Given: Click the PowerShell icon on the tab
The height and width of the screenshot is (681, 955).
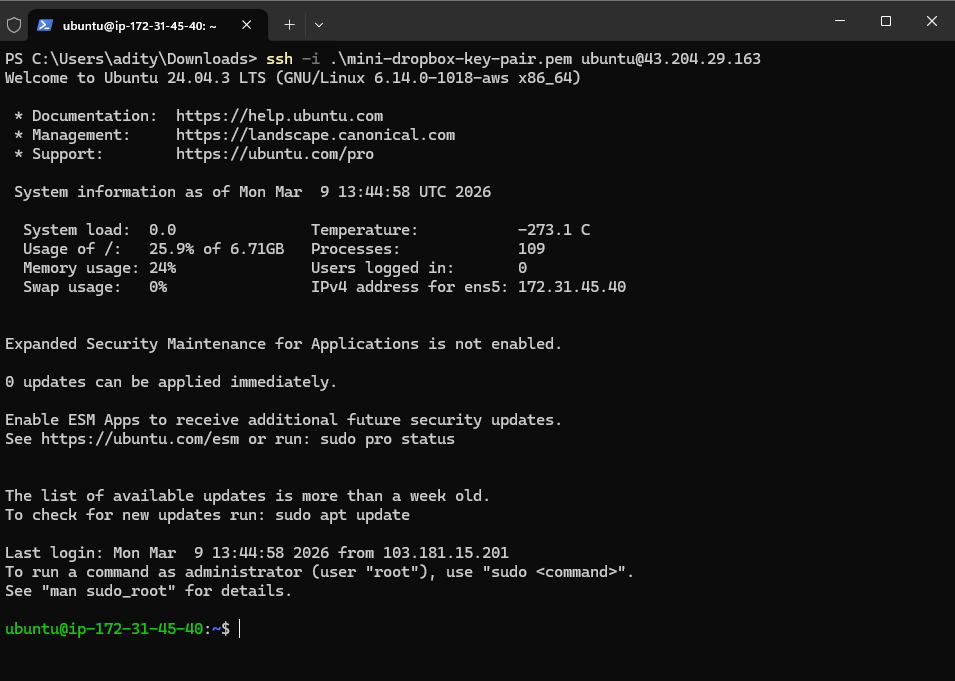Looking at the screenshot, I should [x=45, y=24].
